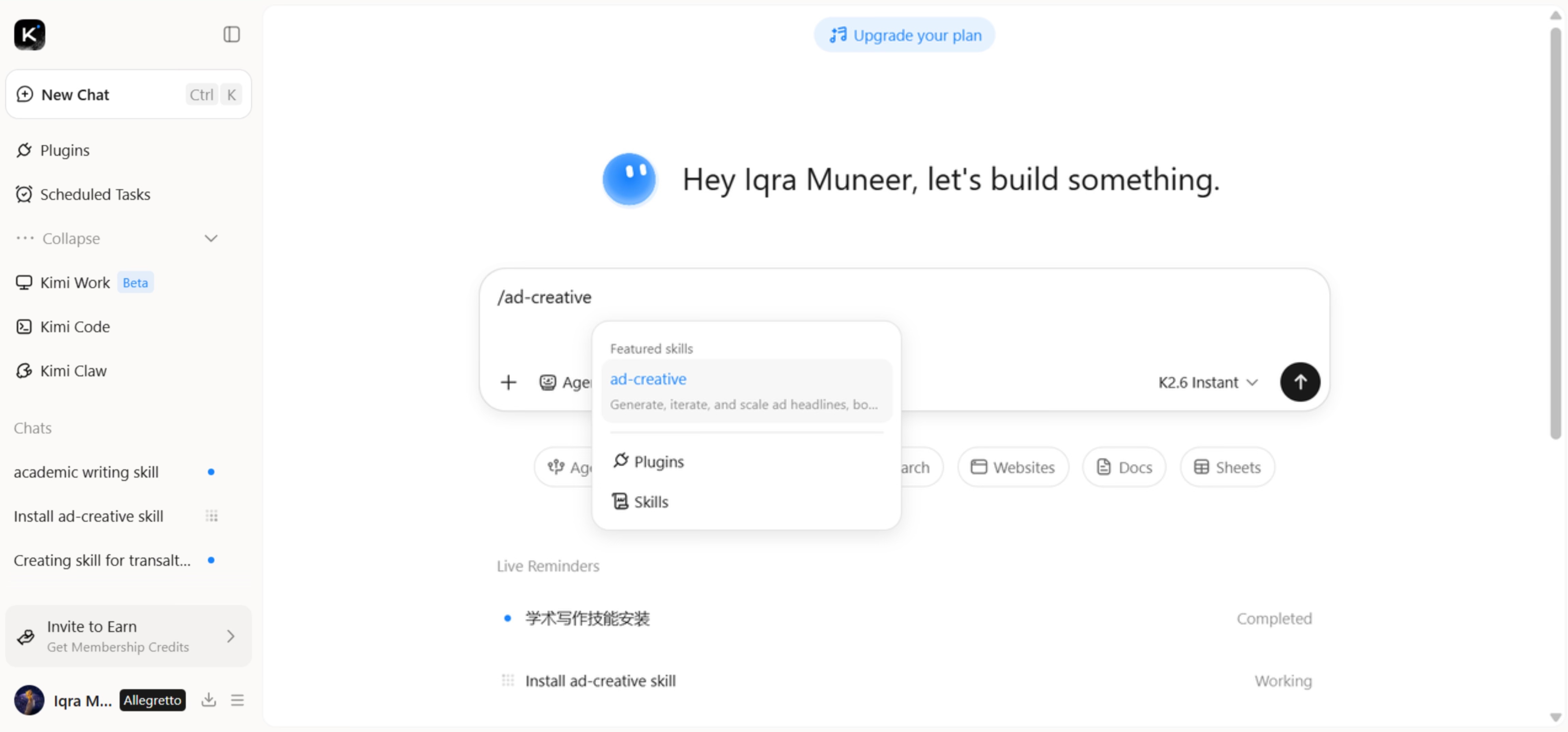
Task: Click the New Chat plus-bubble icon
Action: pyautogui.click(x=24, y=94)
